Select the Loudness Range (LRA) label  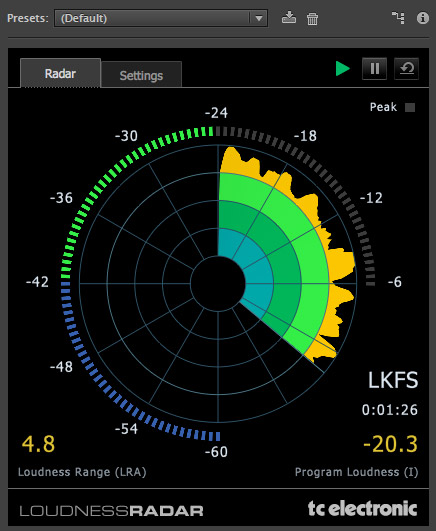(x=82, y=472)
